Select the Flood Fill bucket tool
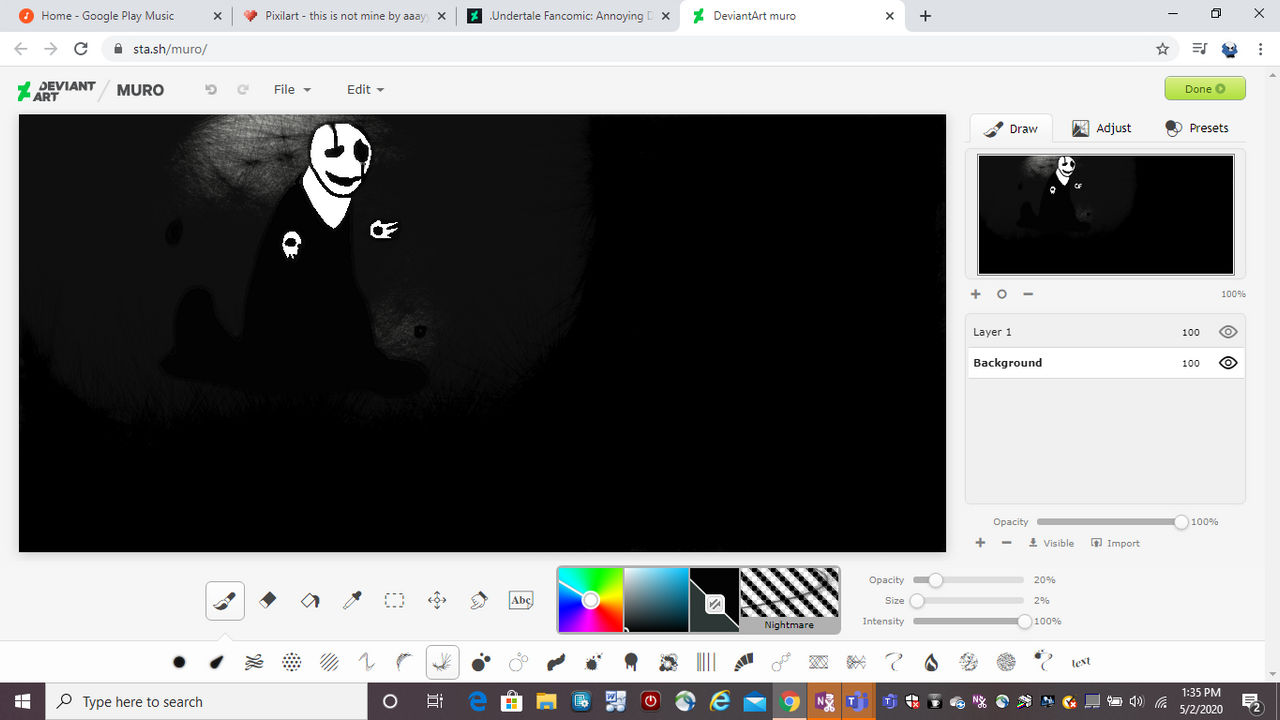Screen dimensions: 1280x720 [x=310, y=600]
